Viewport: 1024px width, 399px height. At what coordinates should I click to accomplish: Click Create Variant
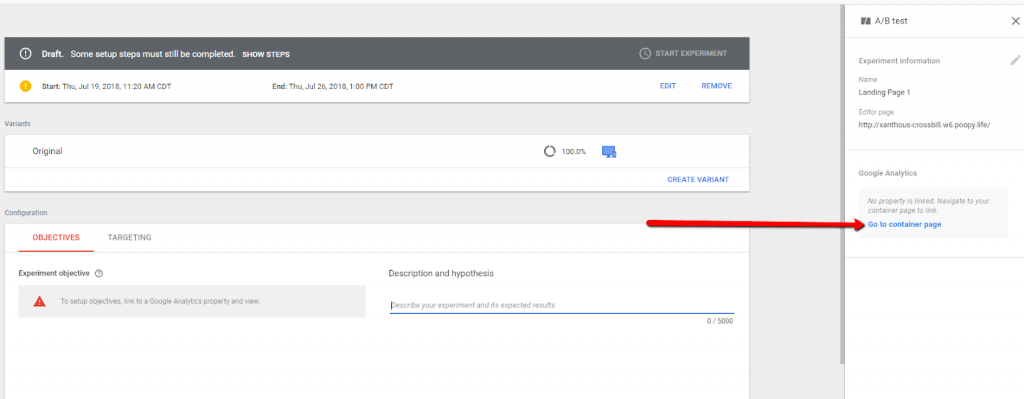tap(697, 179)
